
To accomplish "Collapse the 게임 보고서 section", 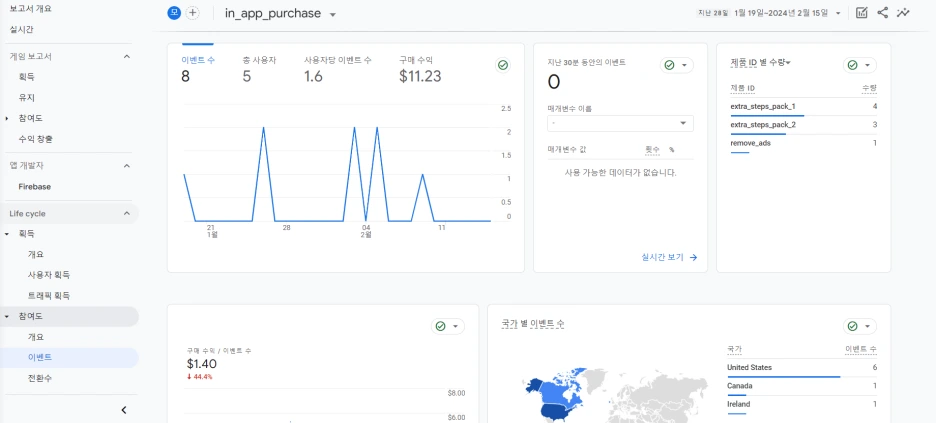I will [x=126, y=57].
